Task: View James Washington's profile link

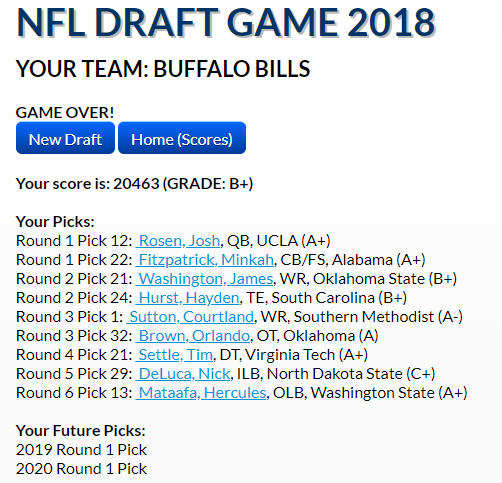Action: click(205, 279)
